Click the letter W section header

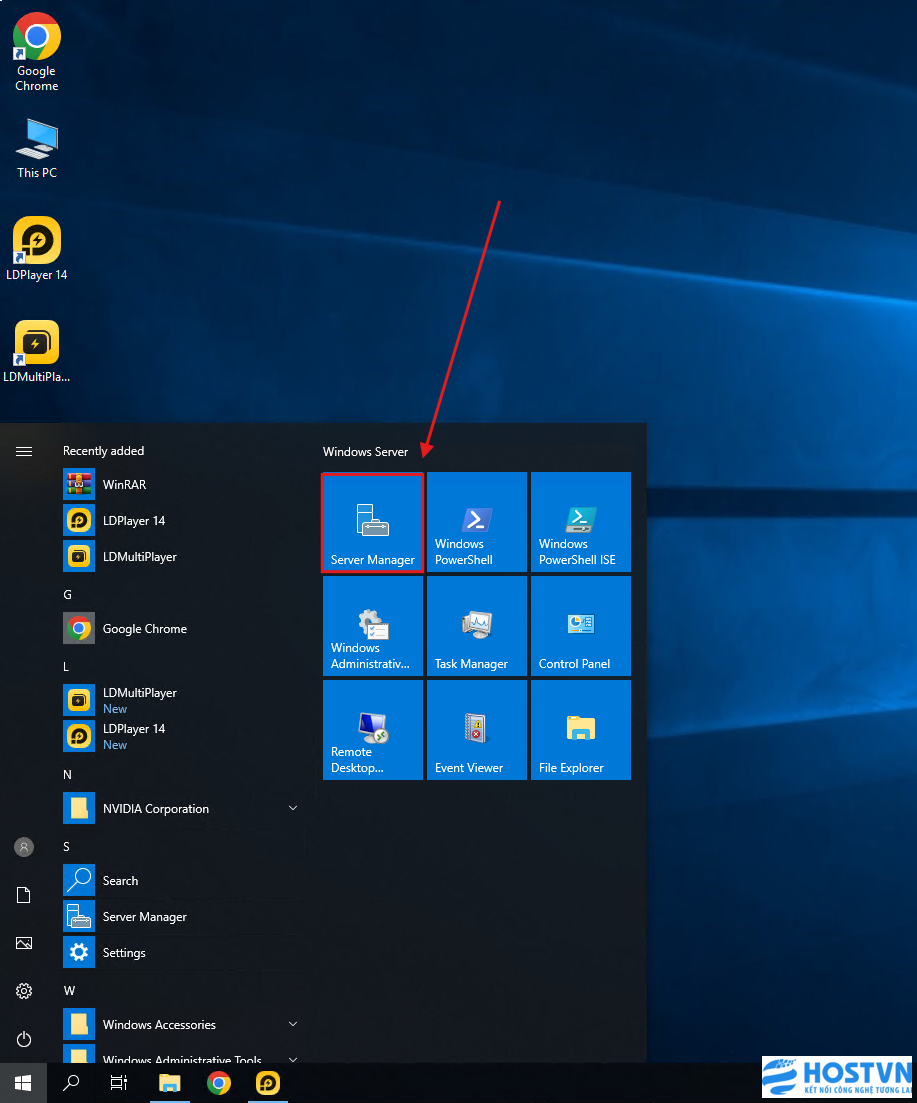coord(69,990)
